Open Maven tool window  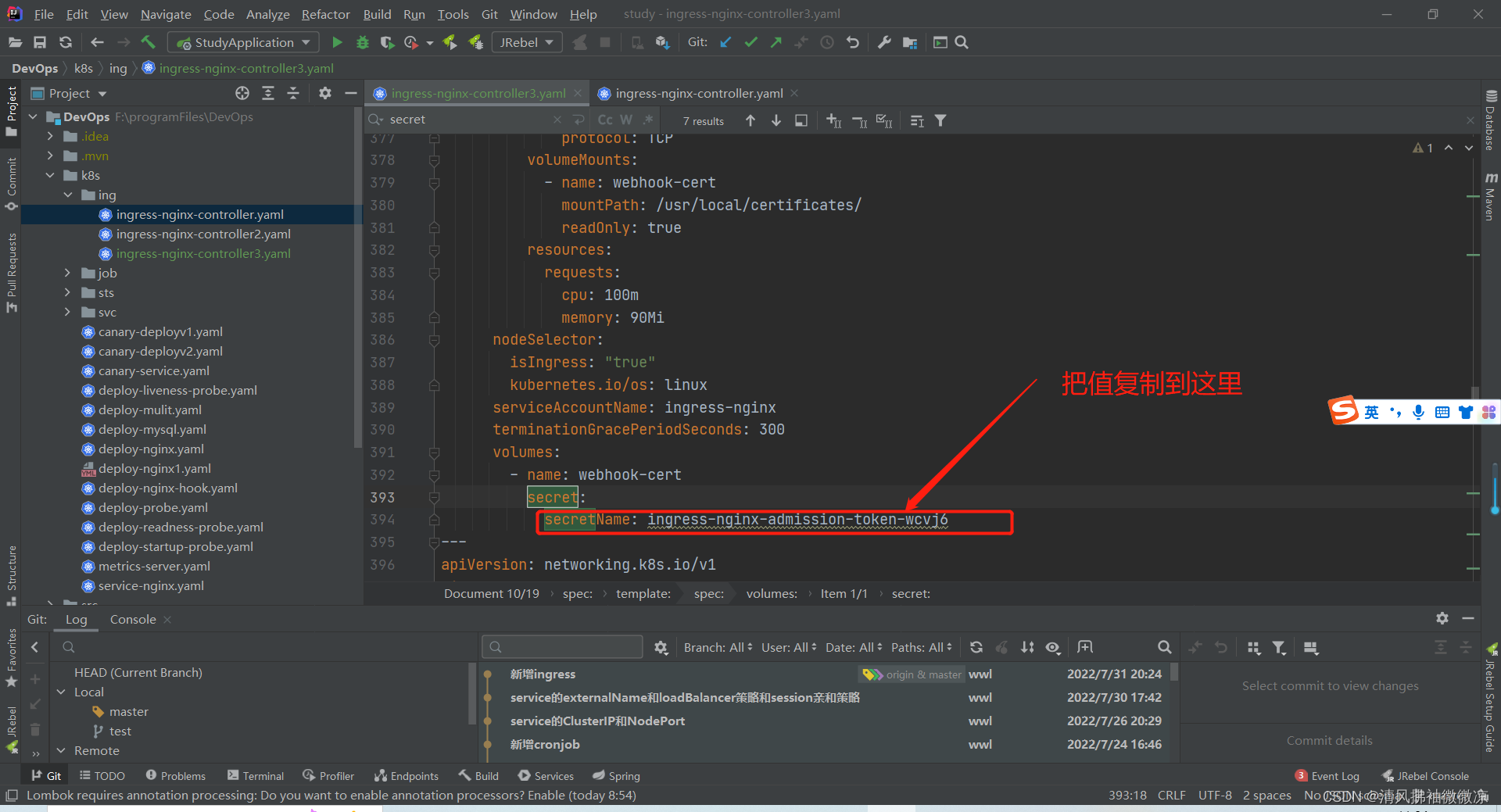click(x=1491, y=197)
